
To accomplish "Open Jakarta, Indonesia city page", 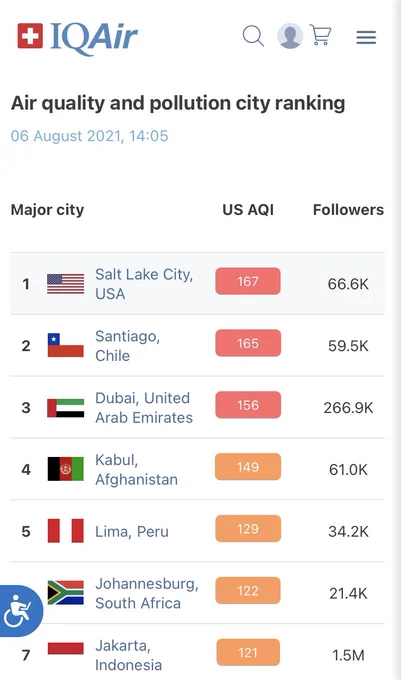I will point(128,655).
